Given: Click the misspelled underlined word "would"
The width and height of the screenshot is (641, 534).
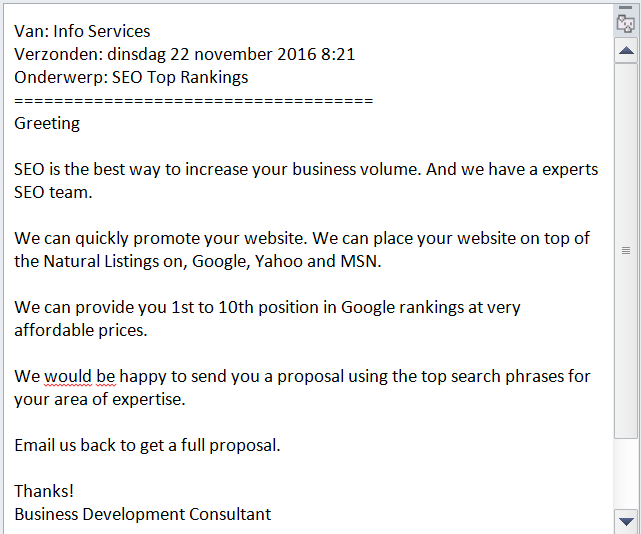Looking at the screenshot, I should 68,377.
